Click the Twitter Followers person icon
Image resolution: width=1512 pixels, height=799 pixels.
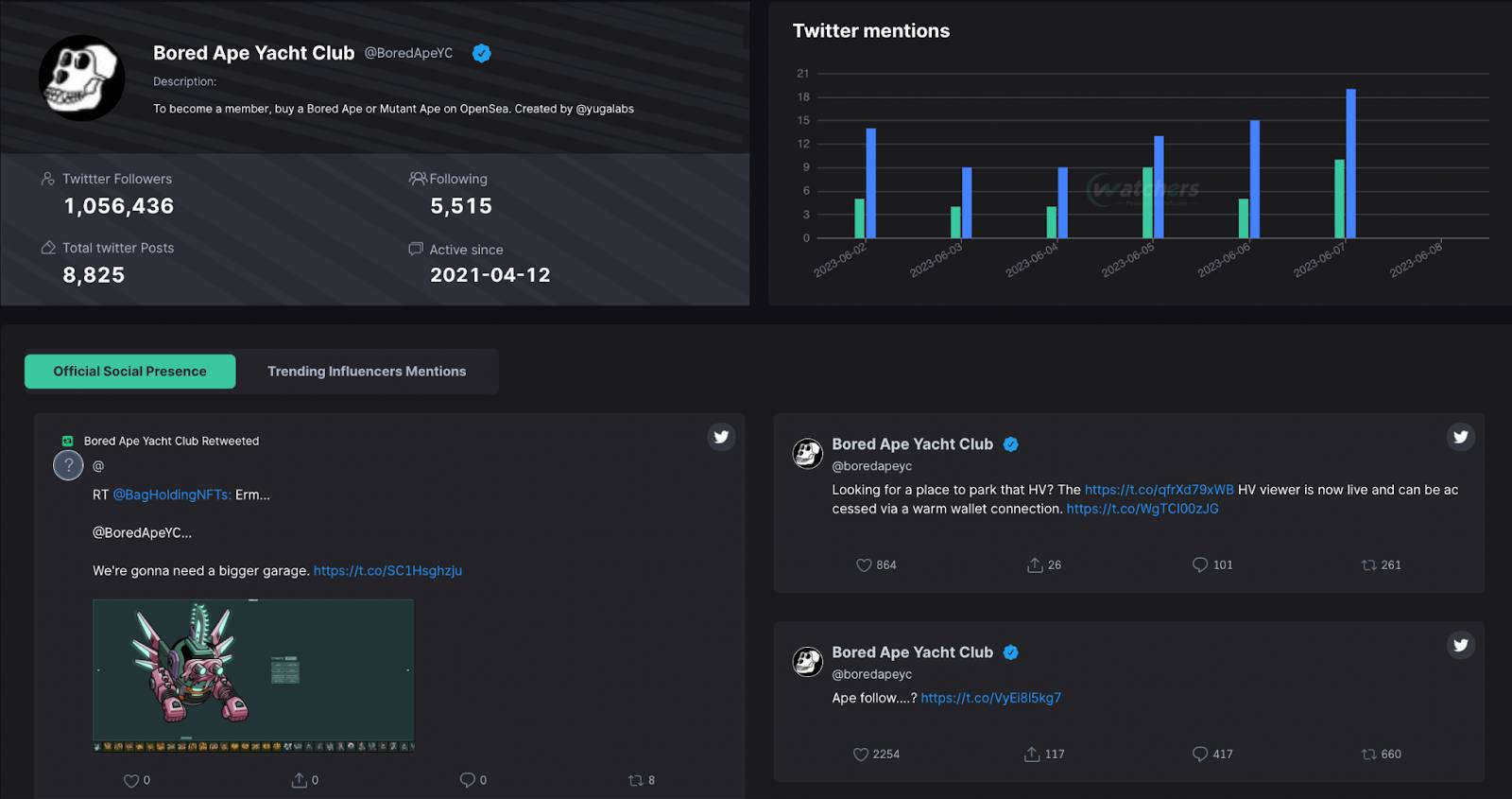pyautogui.click(x=48, y=179)
